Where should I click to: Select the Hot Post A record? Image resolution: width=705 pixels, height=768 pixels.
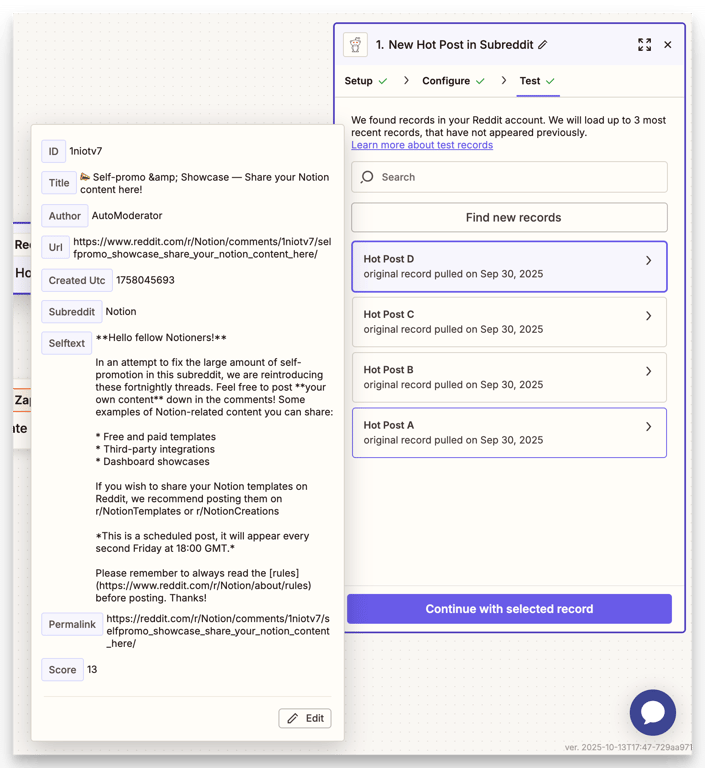(509, 432)
